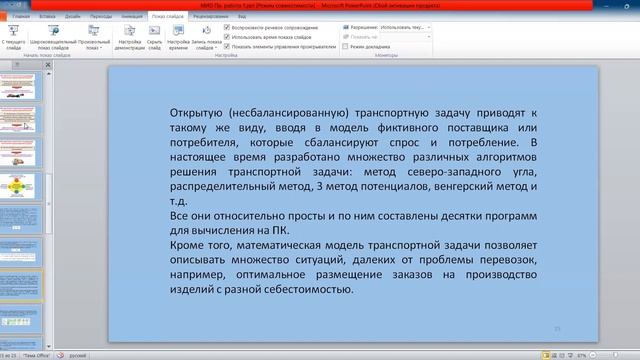Image resolution: width=640 pixels, height=360 pixels.
Task: Toggle Show Media Controls checkbox
Action: (227, 47)
